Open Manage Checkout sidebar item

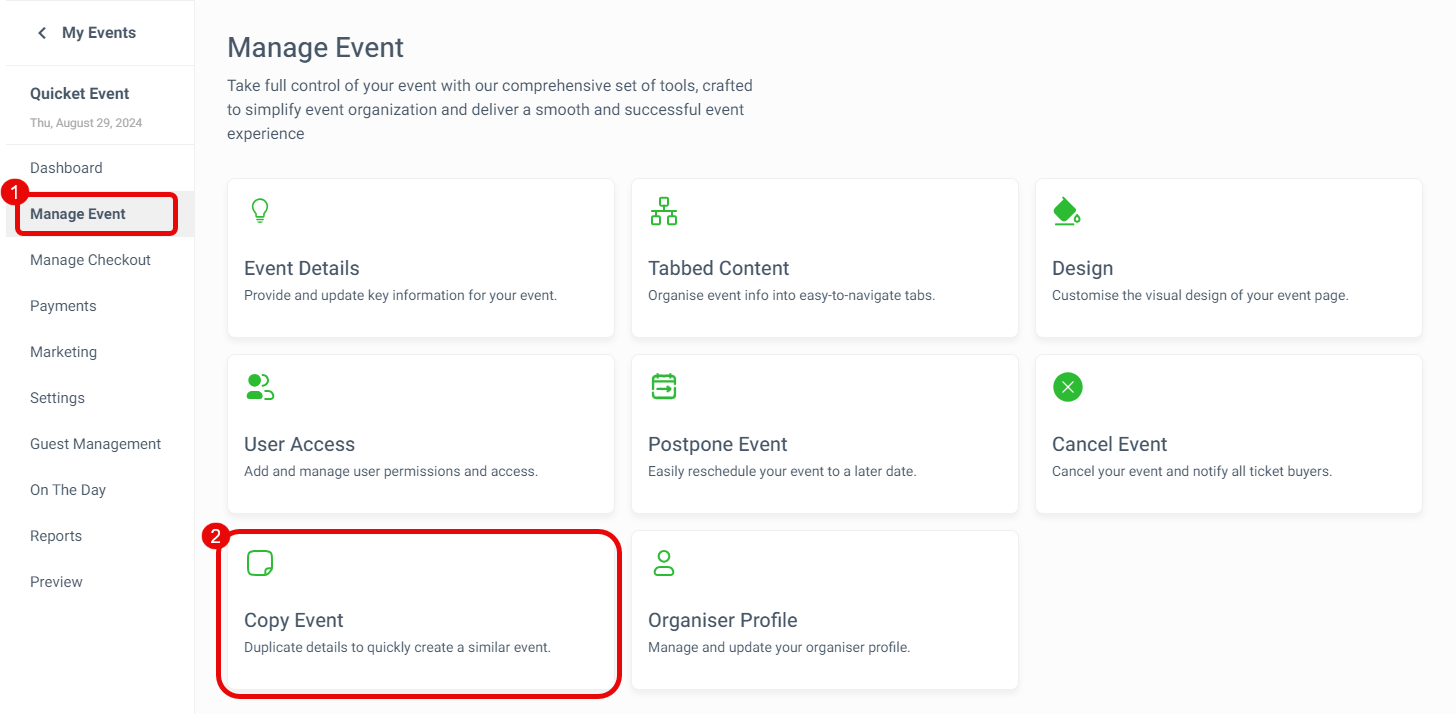click(x=90, y=260)
